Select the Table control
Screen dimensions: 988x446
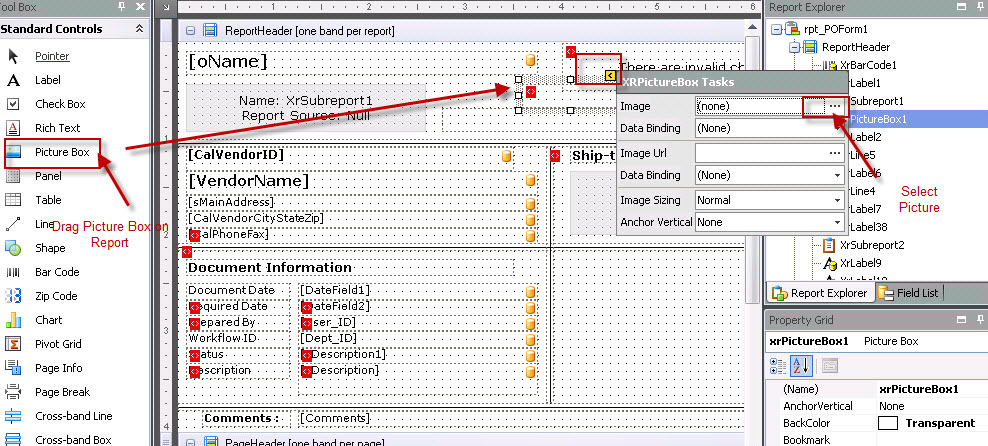48,200
